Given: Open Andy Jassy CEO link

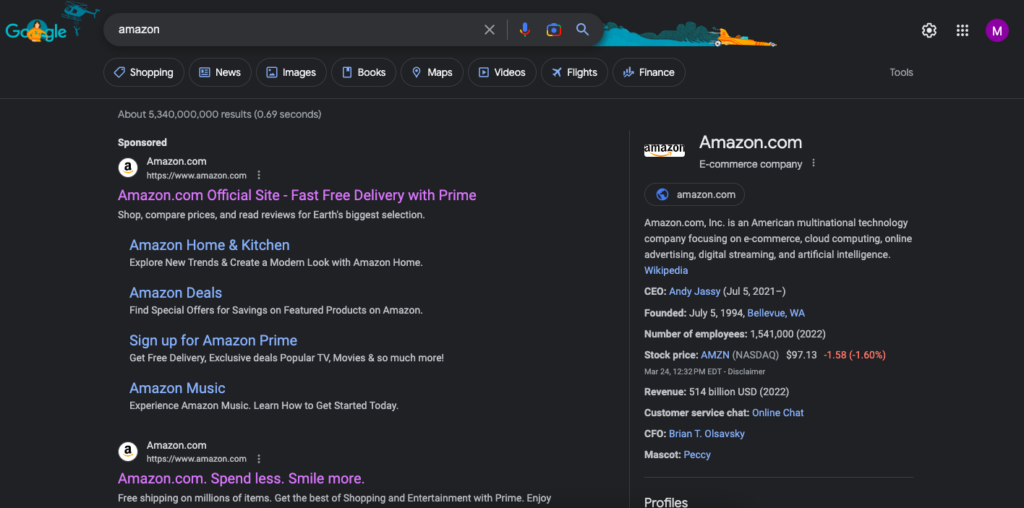Looking at the screenshot, I should point(695,291).
